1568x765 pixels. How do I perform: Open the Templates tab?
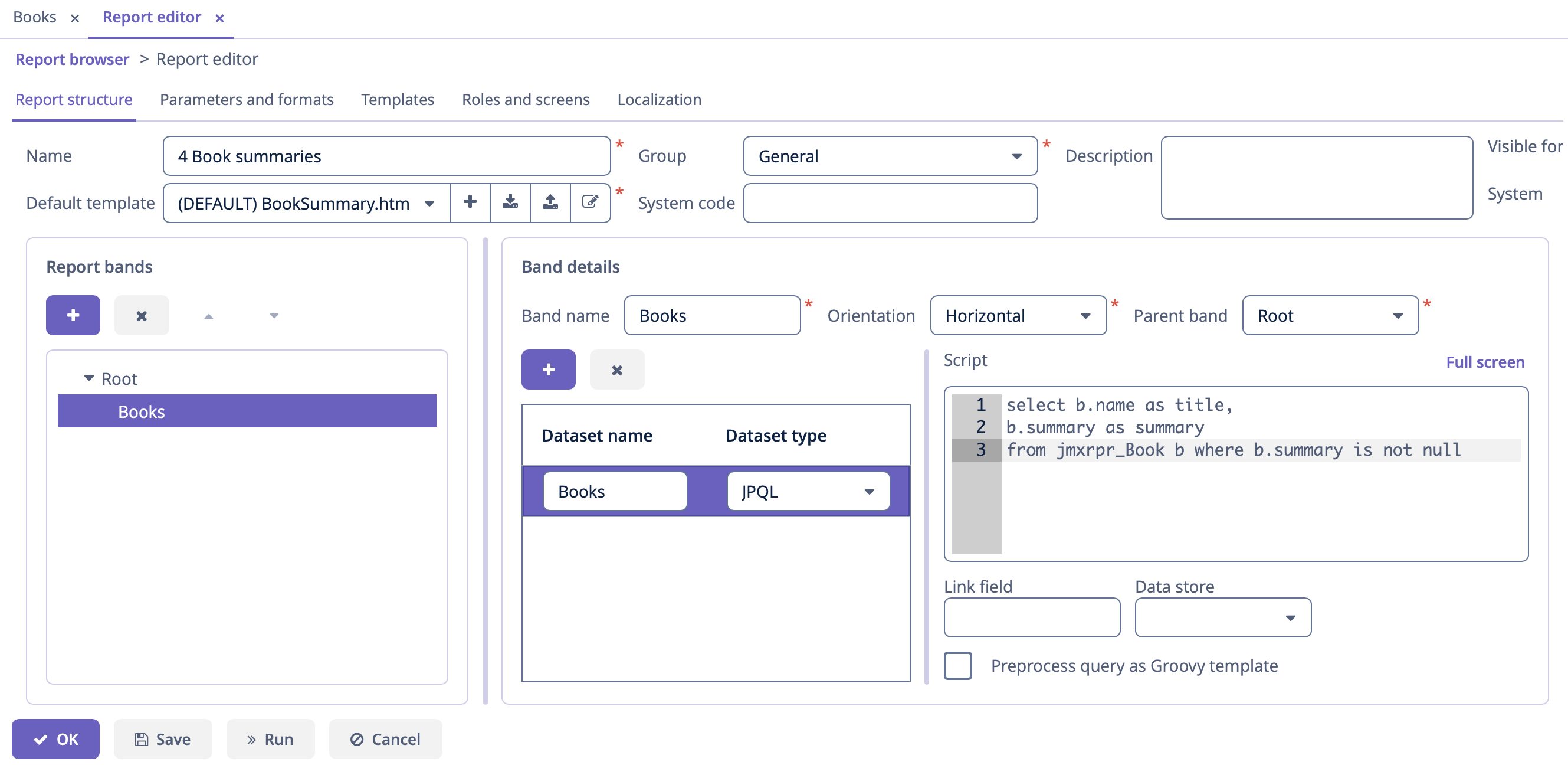point(398,99)
